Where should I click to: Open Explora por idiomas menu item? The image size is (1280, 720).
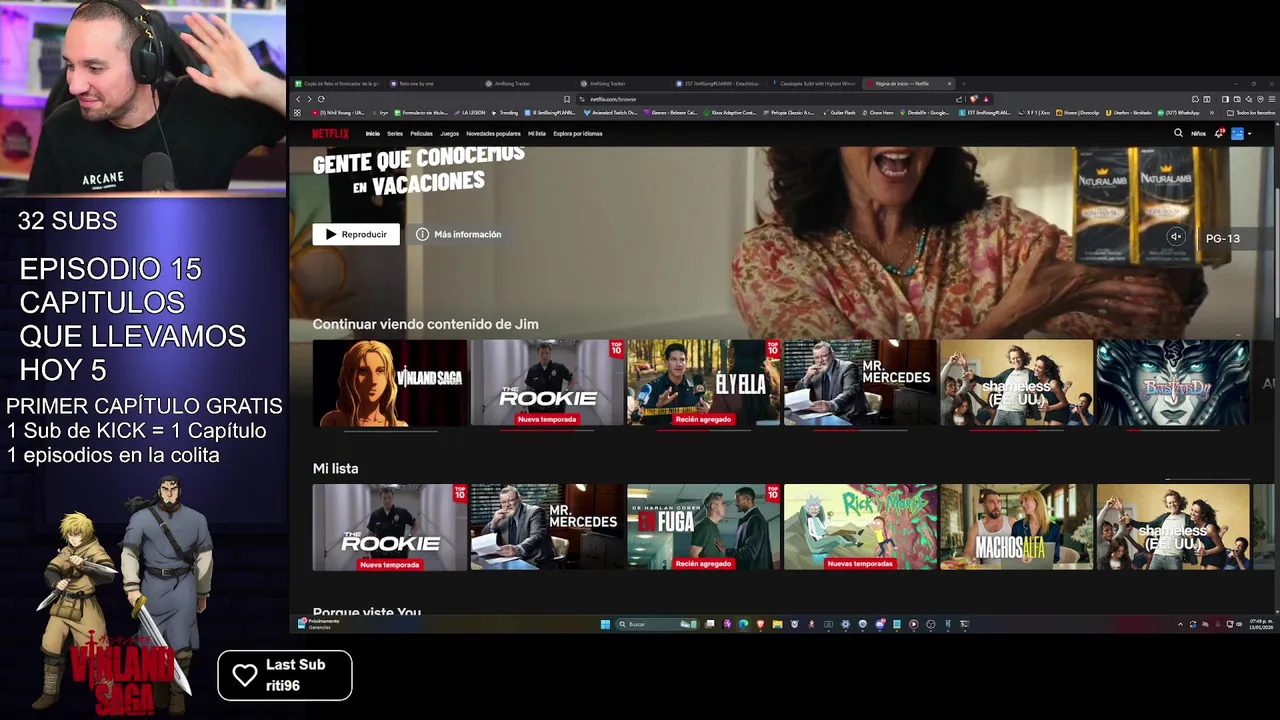click(x=578, y=133)
